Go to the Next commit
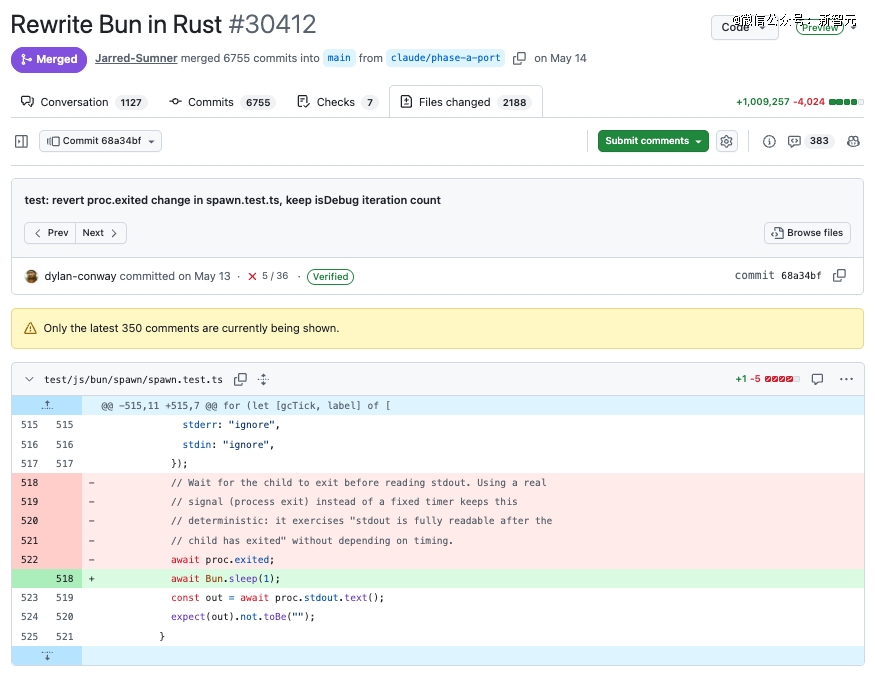Viewport: 875px width, 674px height. click(x=100, y=233)
